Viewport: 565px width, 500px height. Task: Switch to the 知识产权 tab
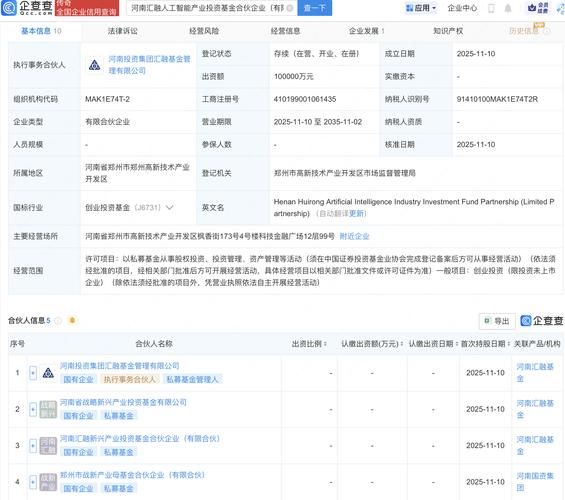(448, 31)
